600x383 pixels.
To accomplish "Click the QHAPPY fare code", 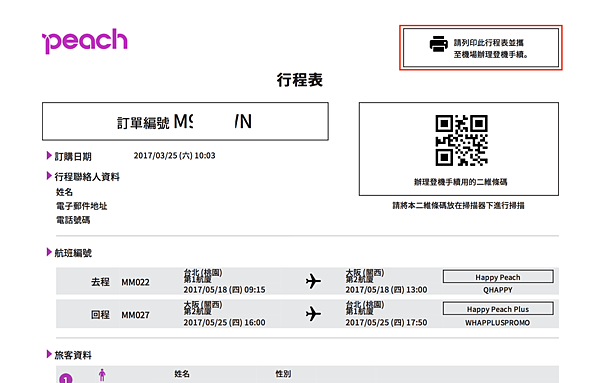I will click(x=498, y=290).
